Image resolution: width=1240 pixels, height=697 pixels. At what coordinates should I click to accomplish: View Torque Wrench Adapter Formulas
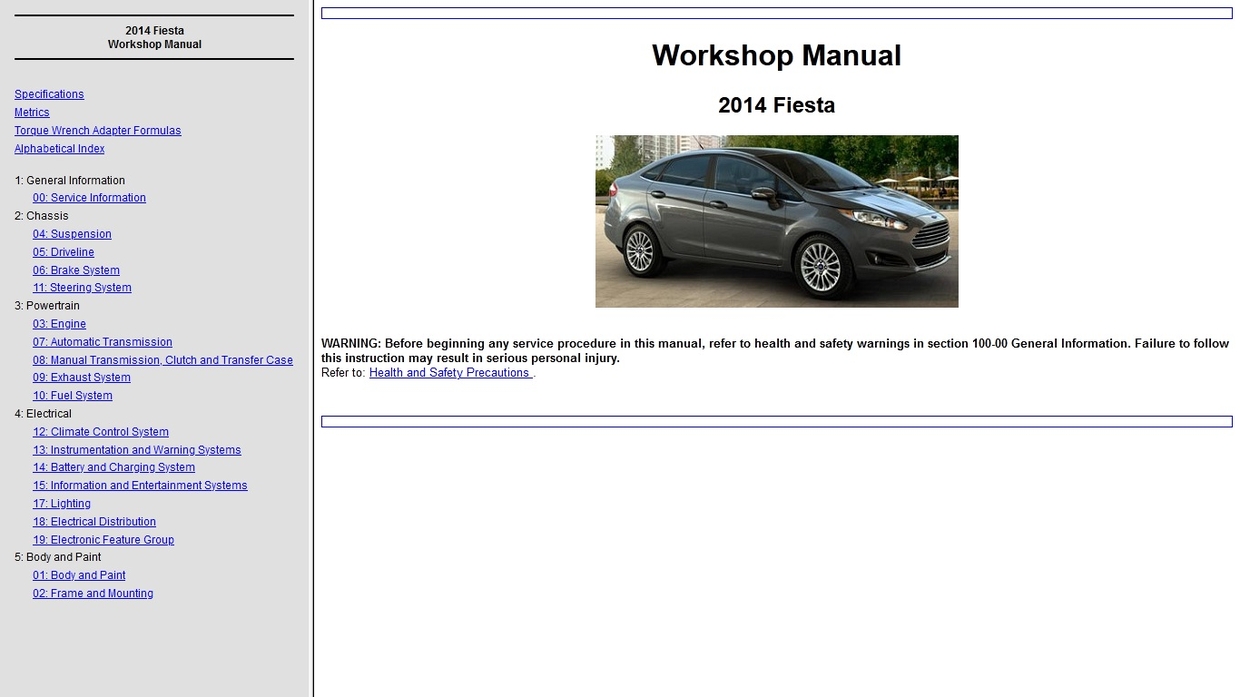(x=97, y=130)
